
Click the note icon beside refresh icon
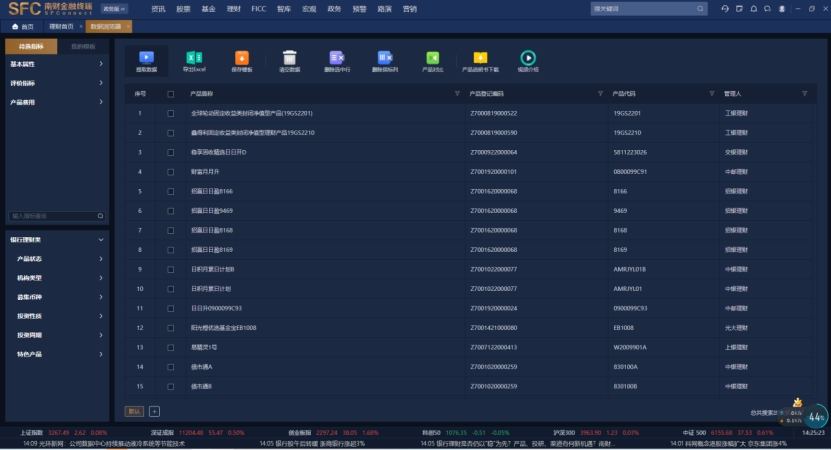point(739,8)
